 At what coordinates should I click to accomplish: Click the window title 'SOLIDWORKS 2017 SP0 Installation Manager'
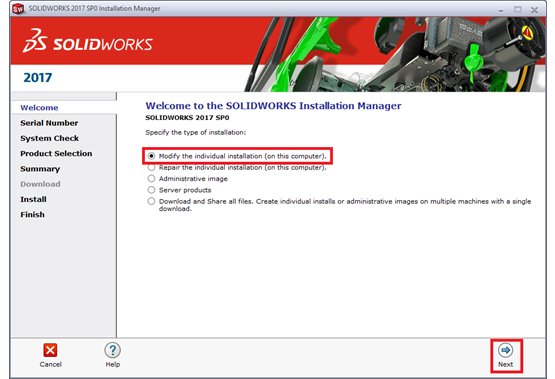click(x=94, y=8)
